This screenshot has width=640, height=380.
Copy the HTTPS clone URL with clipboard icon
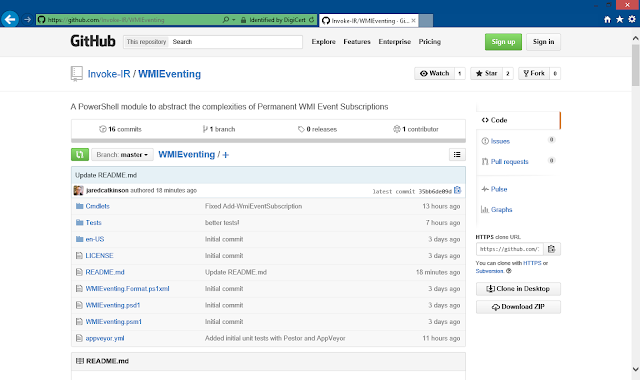[551, 249]
